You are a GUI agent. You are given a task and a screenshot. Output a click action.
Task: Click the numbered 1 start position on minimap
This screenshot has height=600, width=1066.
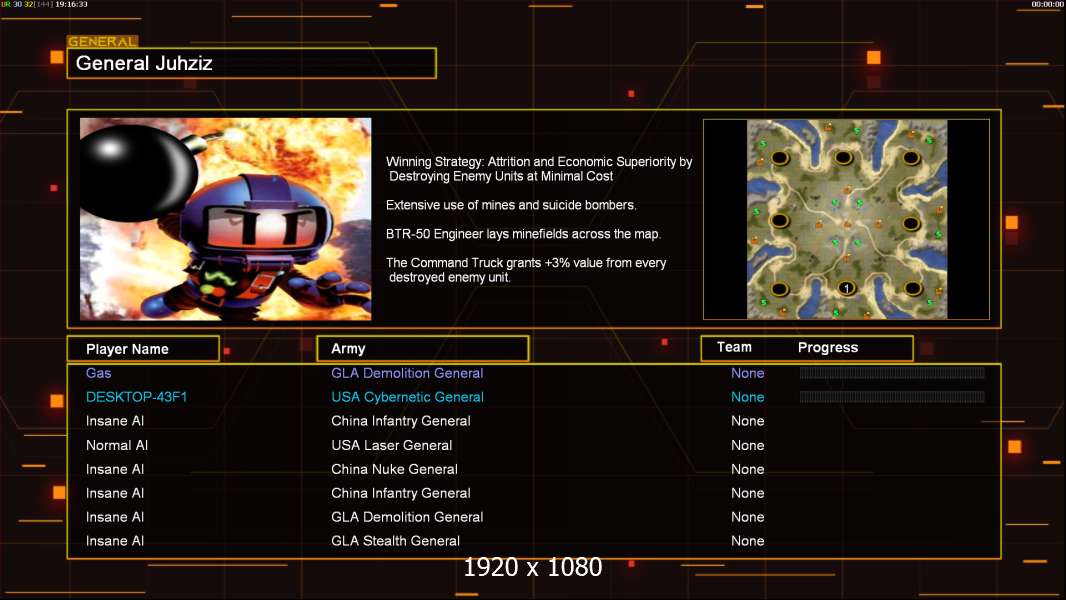click(x=846, y=288)
